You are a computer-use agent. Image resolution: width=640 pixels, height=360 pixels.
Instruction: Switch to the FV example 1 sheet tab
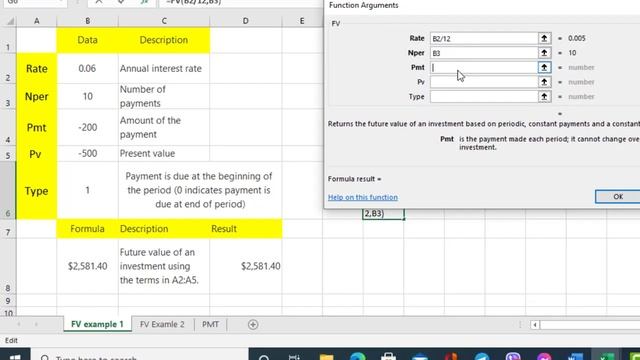pos(97,324)
